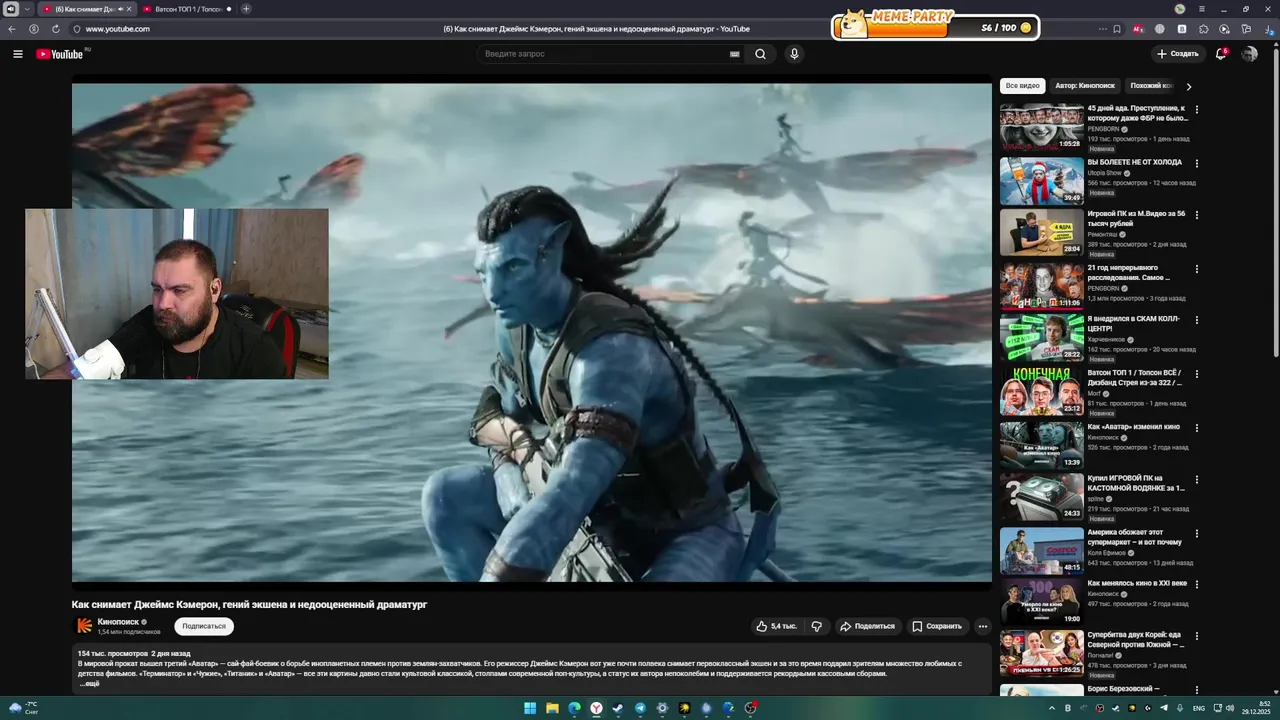Select the 'Похожий контент' filter chip

[x=1152, y=86]
